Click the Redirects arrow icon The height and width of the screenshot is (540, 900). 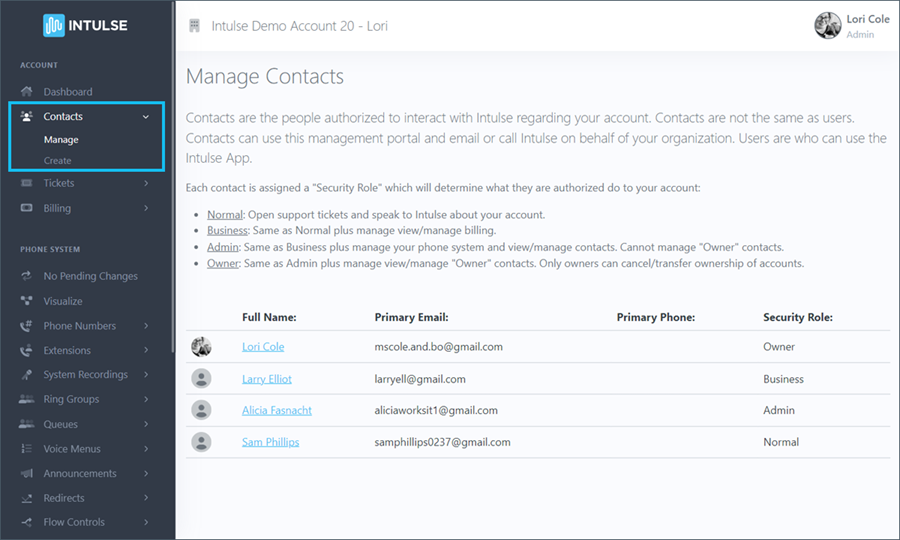(26, 498)
